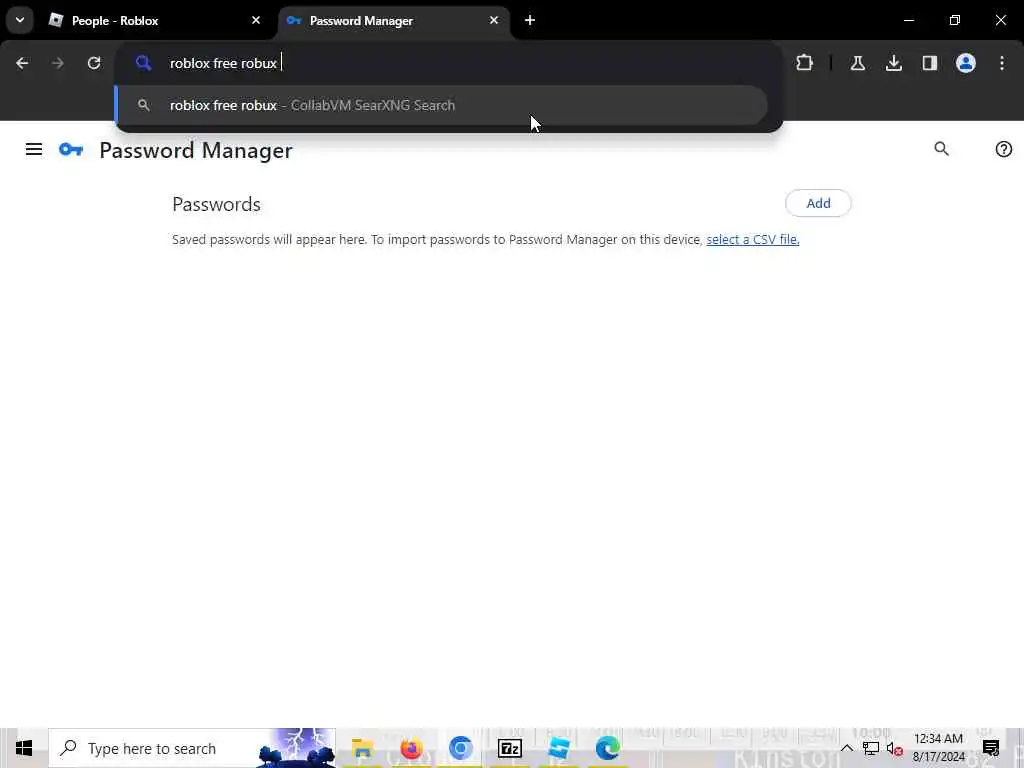1024x768 pixels.
Task: Open File Explorer from taskbar
Action: 362,748
